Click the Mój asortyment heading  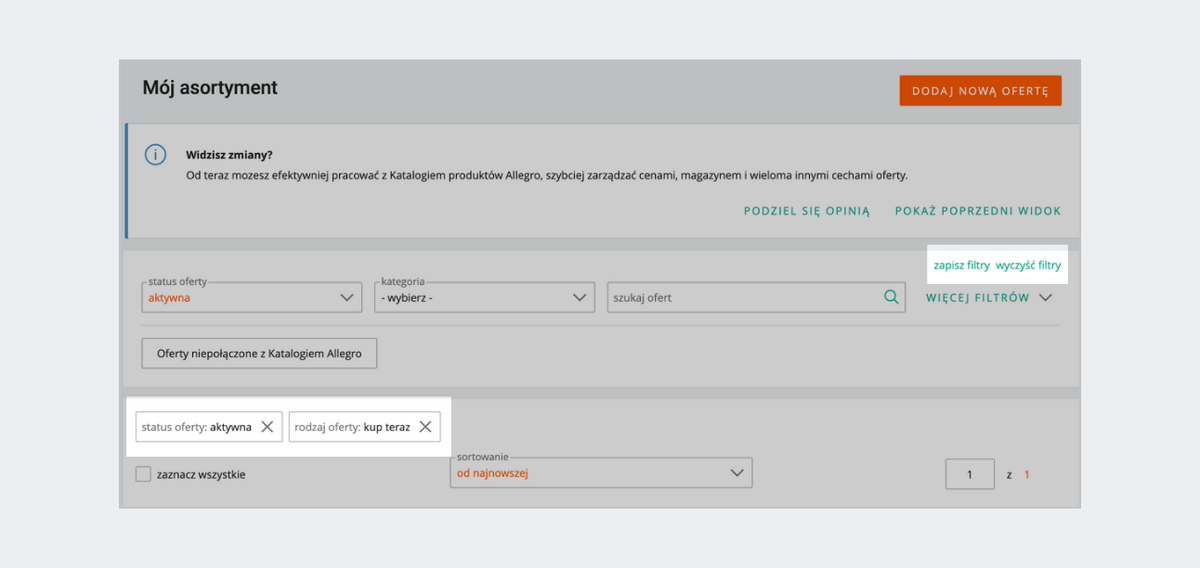pos(210,88)
